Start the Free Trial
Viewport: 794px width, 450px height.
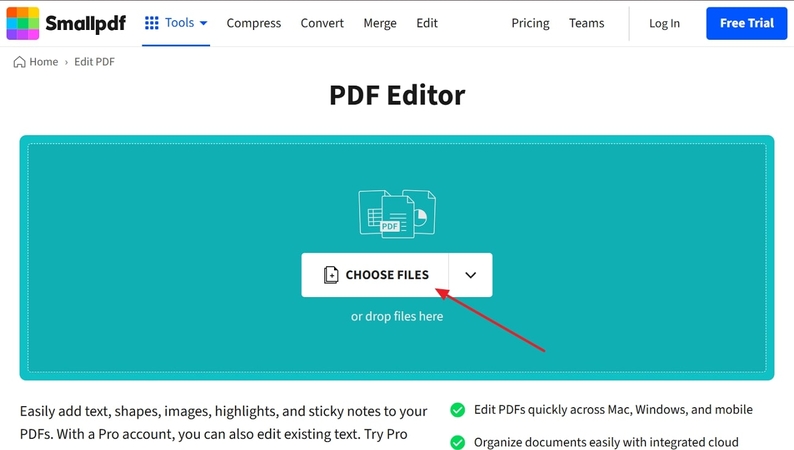click(746, 23)
